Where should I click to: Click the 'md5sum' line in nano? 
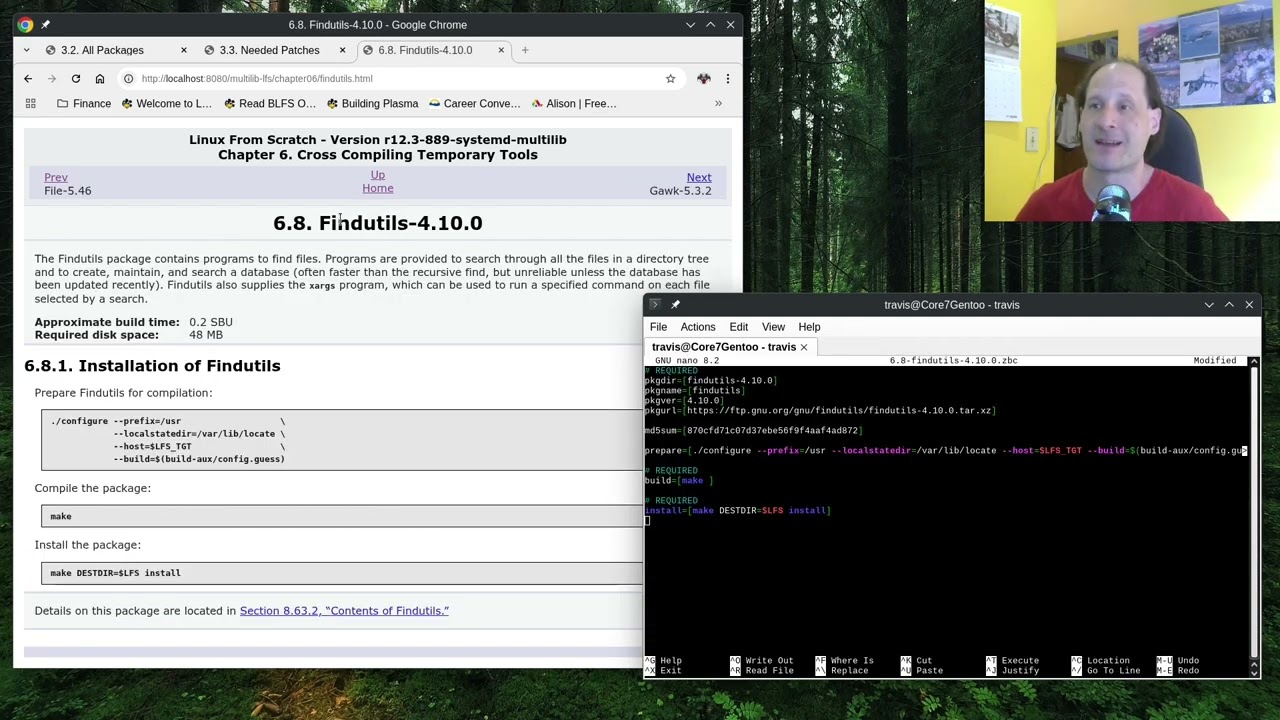click(x=752, y=430)
